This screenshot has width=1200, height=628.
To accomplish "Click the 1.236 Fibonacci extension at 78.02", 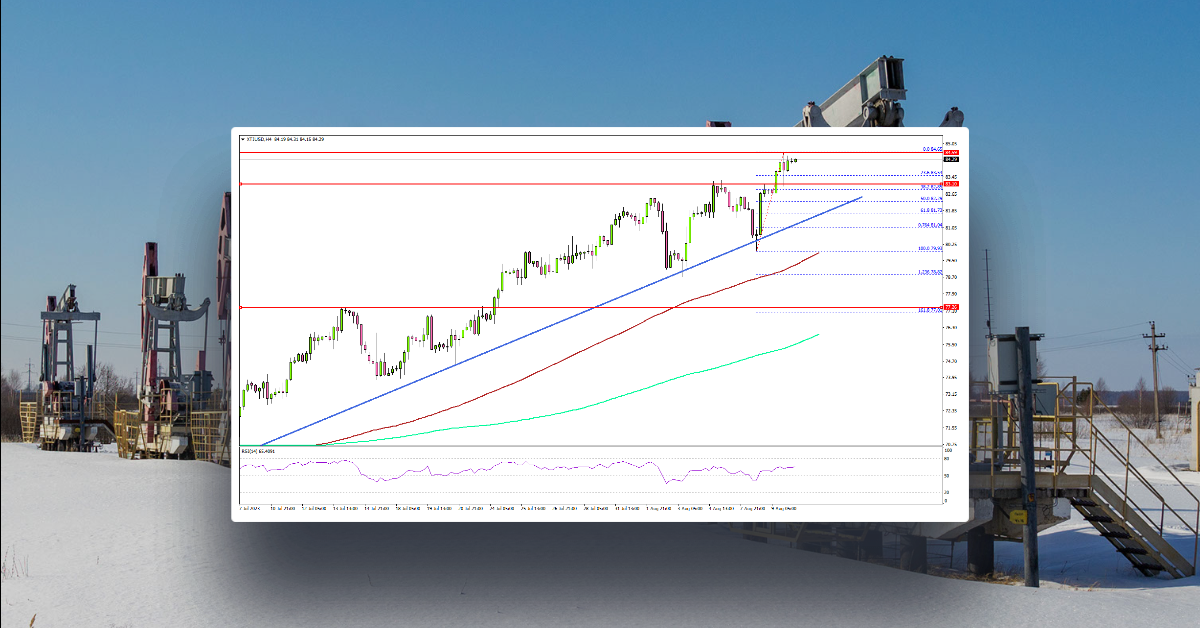I will (x=929, y=272).
